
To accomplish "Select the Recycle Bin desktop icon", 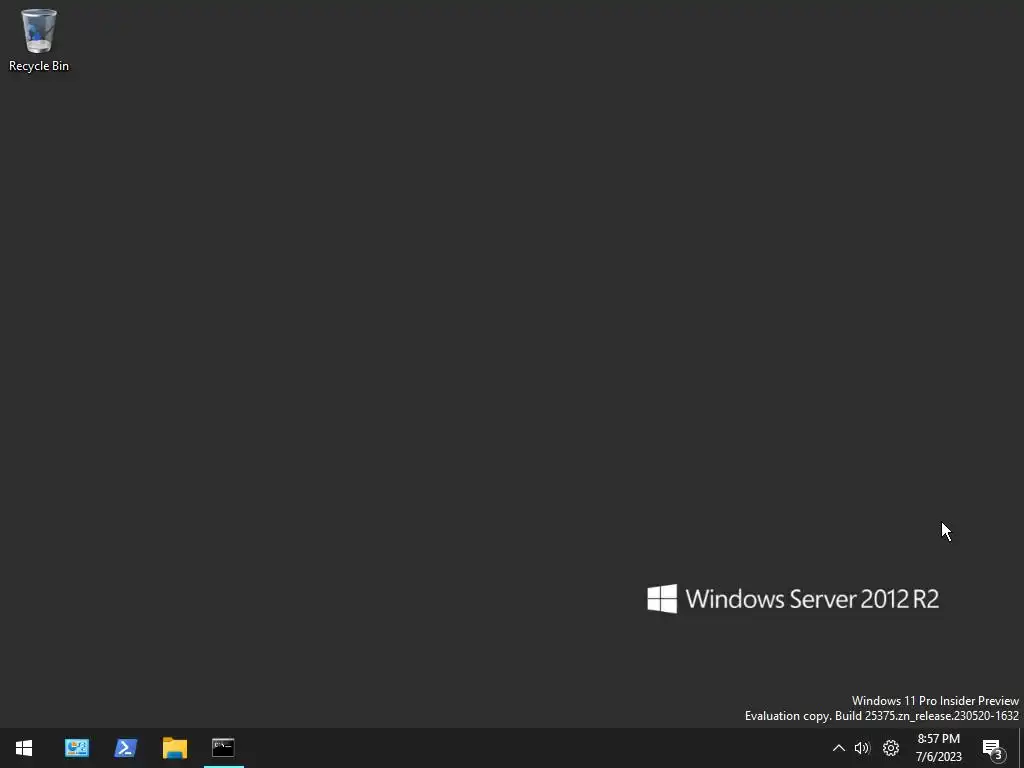I will [39, 40].
